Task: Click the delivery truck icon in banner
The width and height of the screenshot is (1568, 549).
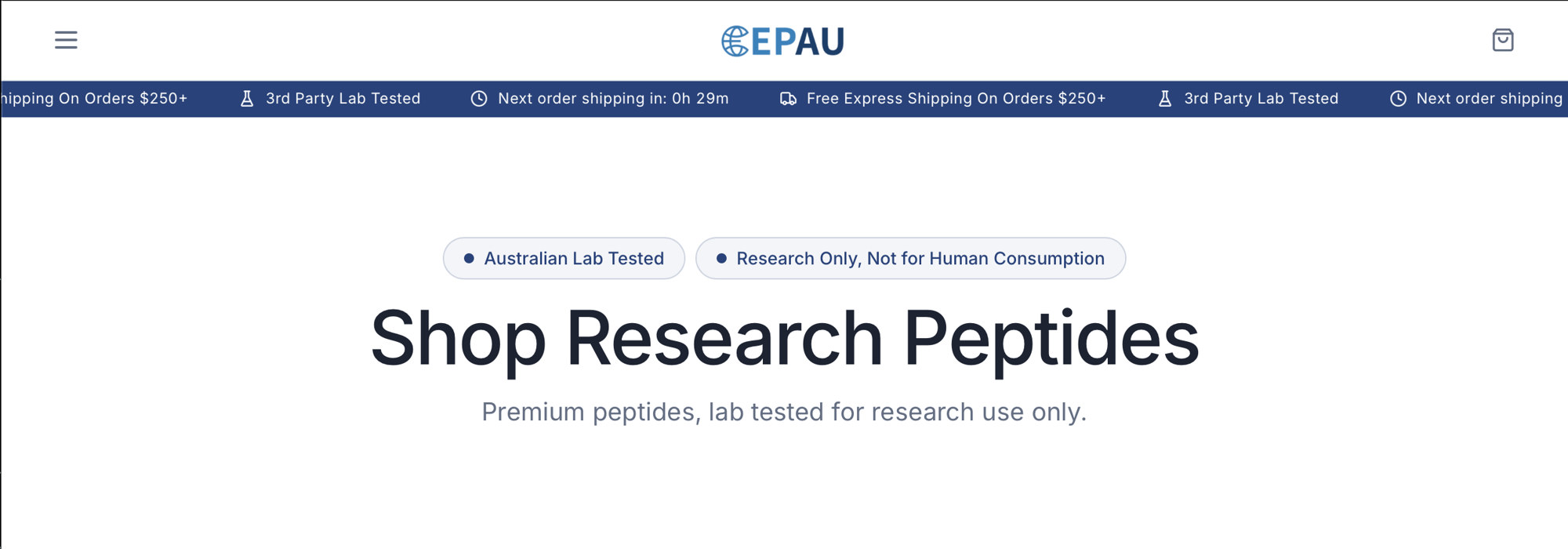Action: point(788,99)
